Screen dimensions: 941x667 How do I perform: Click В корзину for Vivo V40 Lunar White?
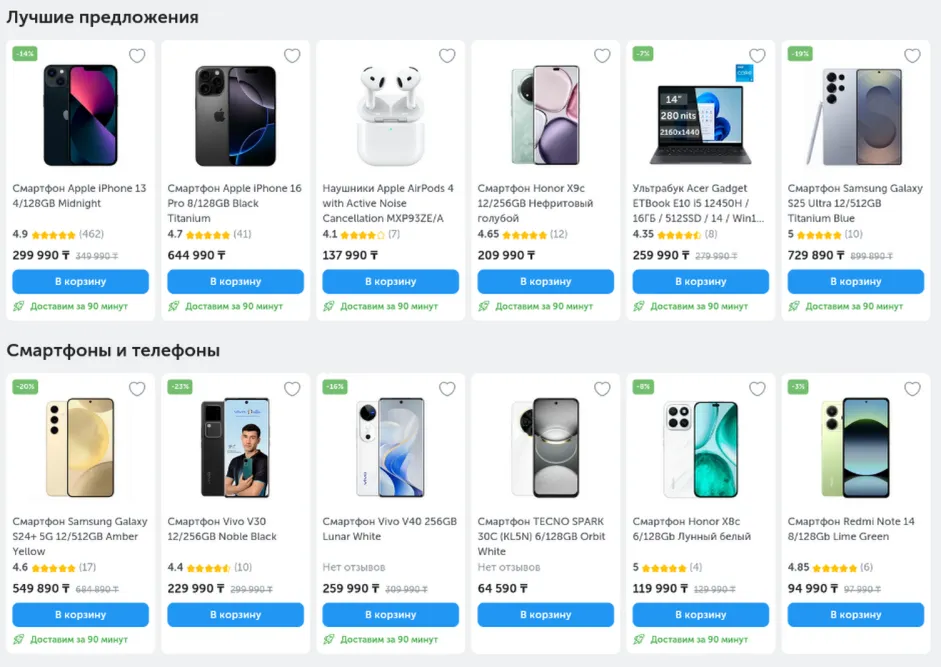(390, 614)
